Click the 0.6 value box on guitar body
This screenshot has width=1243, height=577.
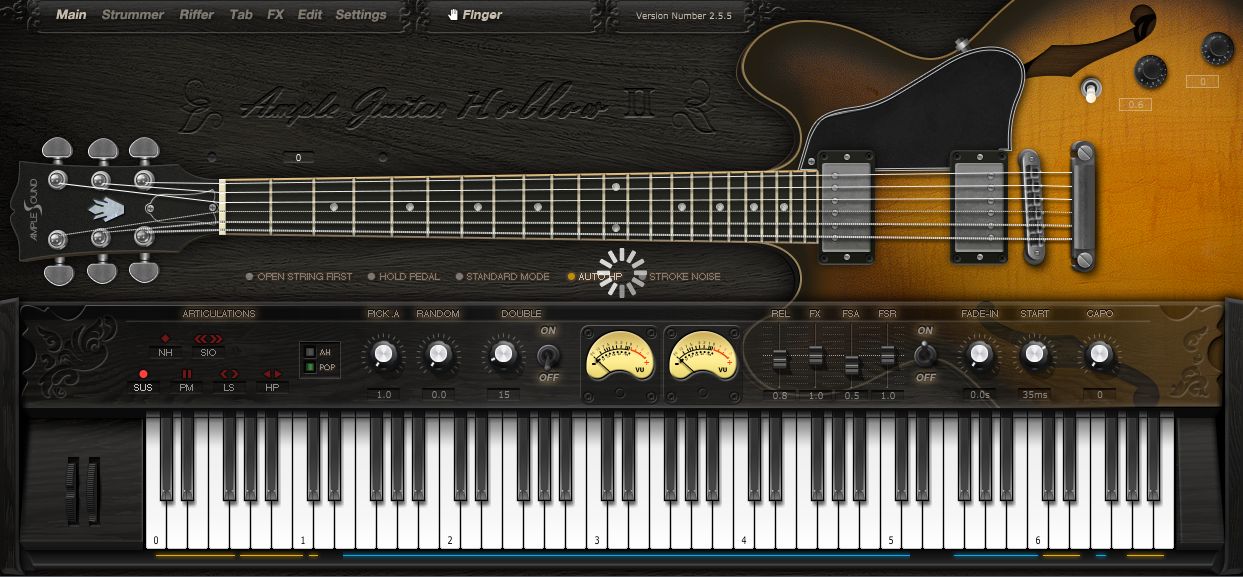[1135, 105]
